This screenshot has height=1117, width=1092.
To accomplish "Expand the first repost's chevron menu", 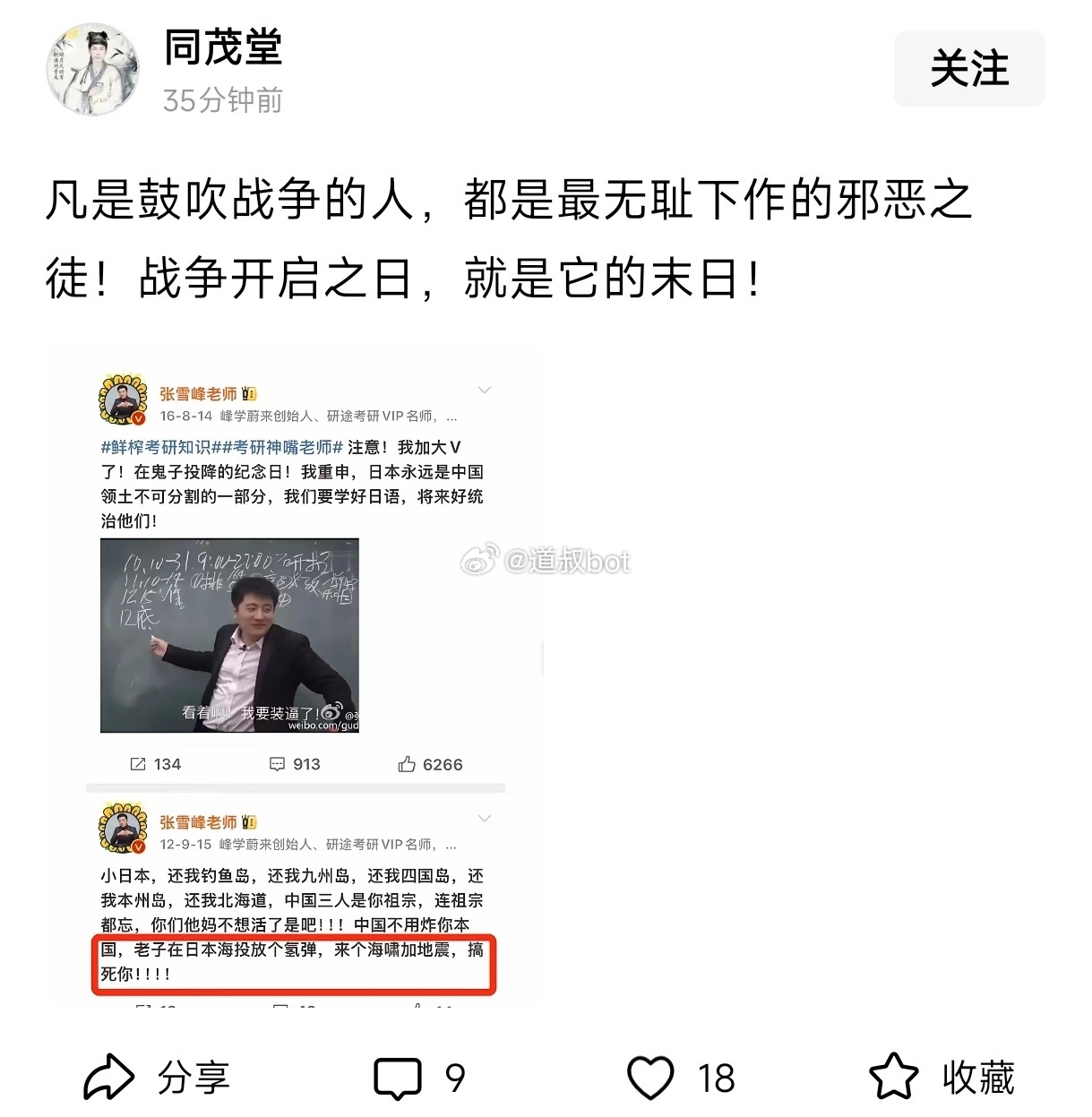I will [x=485, y=390].
